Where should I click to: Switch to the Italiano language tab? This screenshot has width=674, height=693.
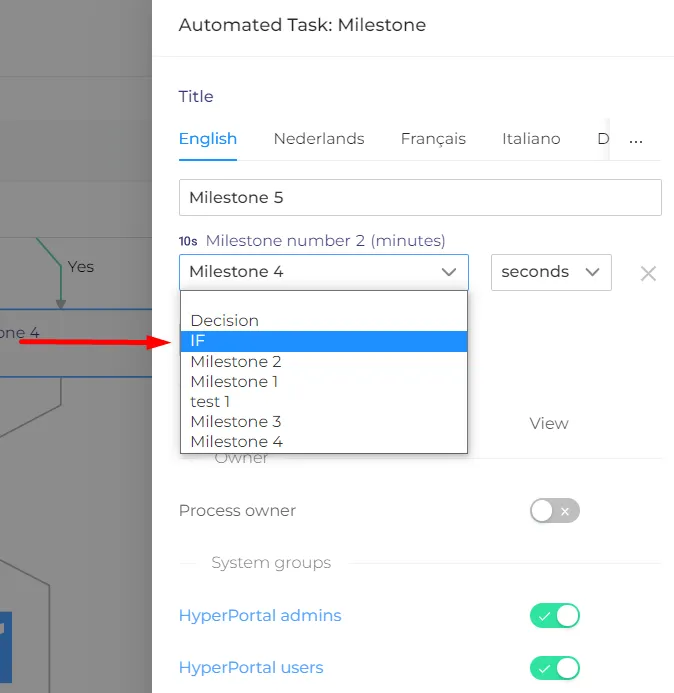(x=531, y=139)
